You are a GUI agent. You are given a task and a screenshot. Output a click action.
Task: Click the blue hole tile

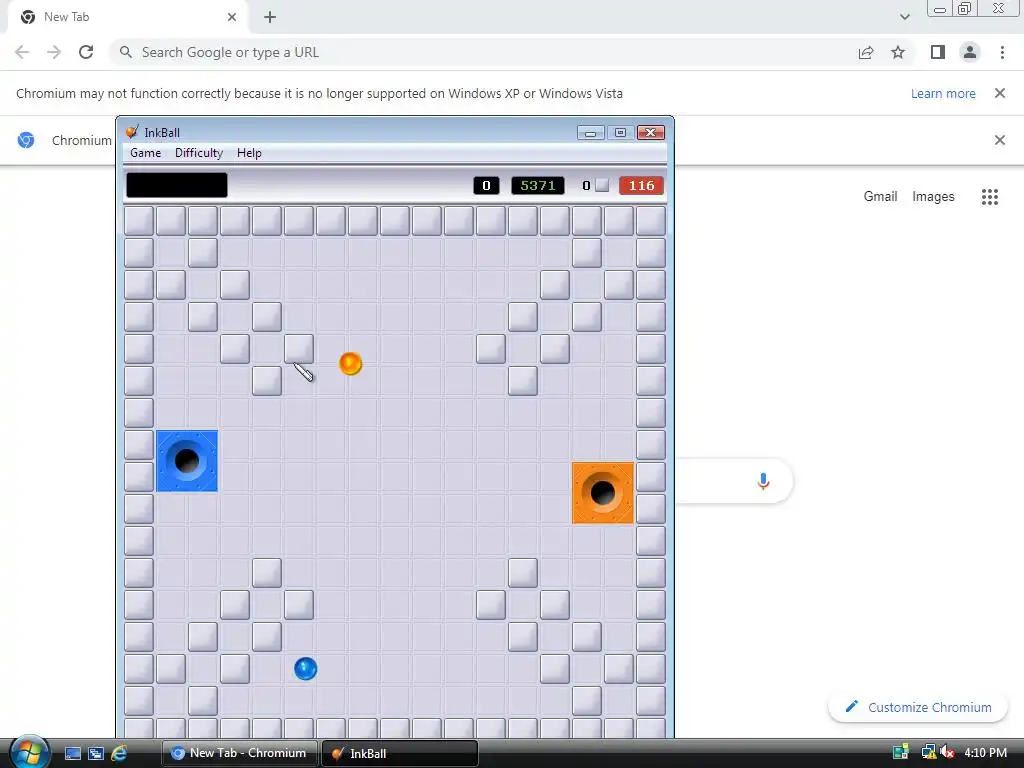(187, 461)
